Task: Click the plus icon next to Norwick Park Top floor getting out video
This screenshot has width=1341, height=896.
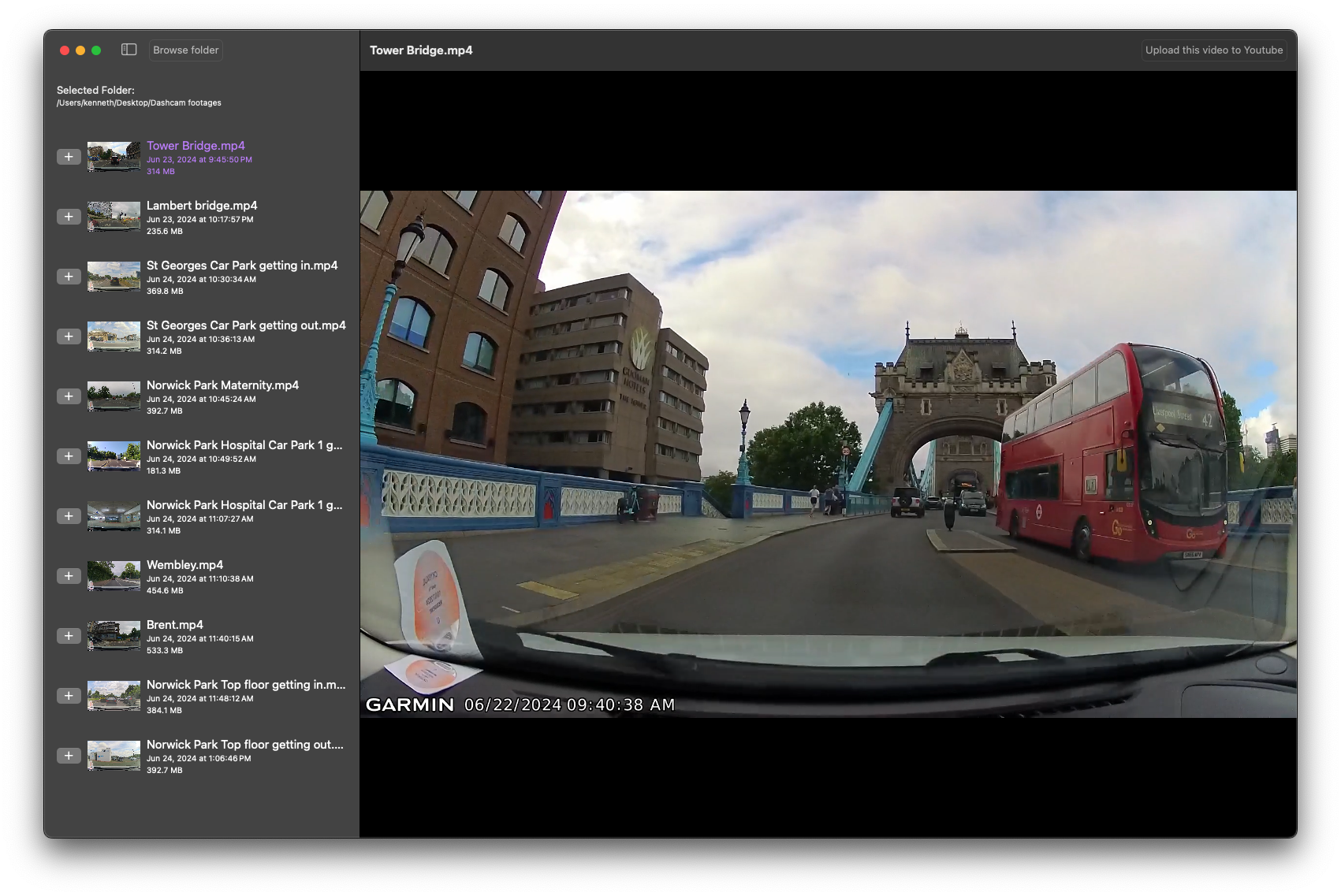Action: tap(69, 755)
